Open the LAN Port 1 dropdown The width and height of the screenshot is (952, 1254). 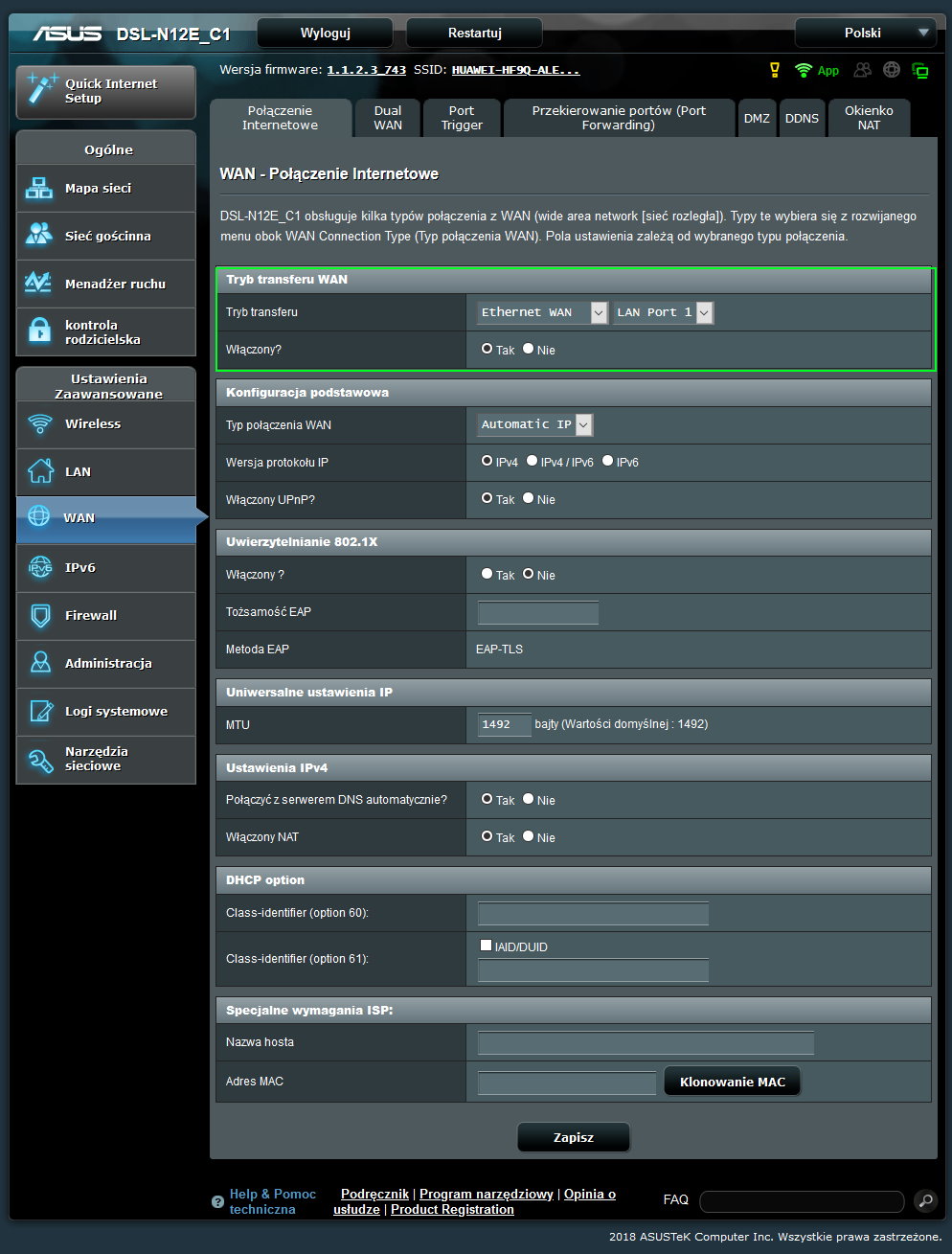[x=663, y=312]
